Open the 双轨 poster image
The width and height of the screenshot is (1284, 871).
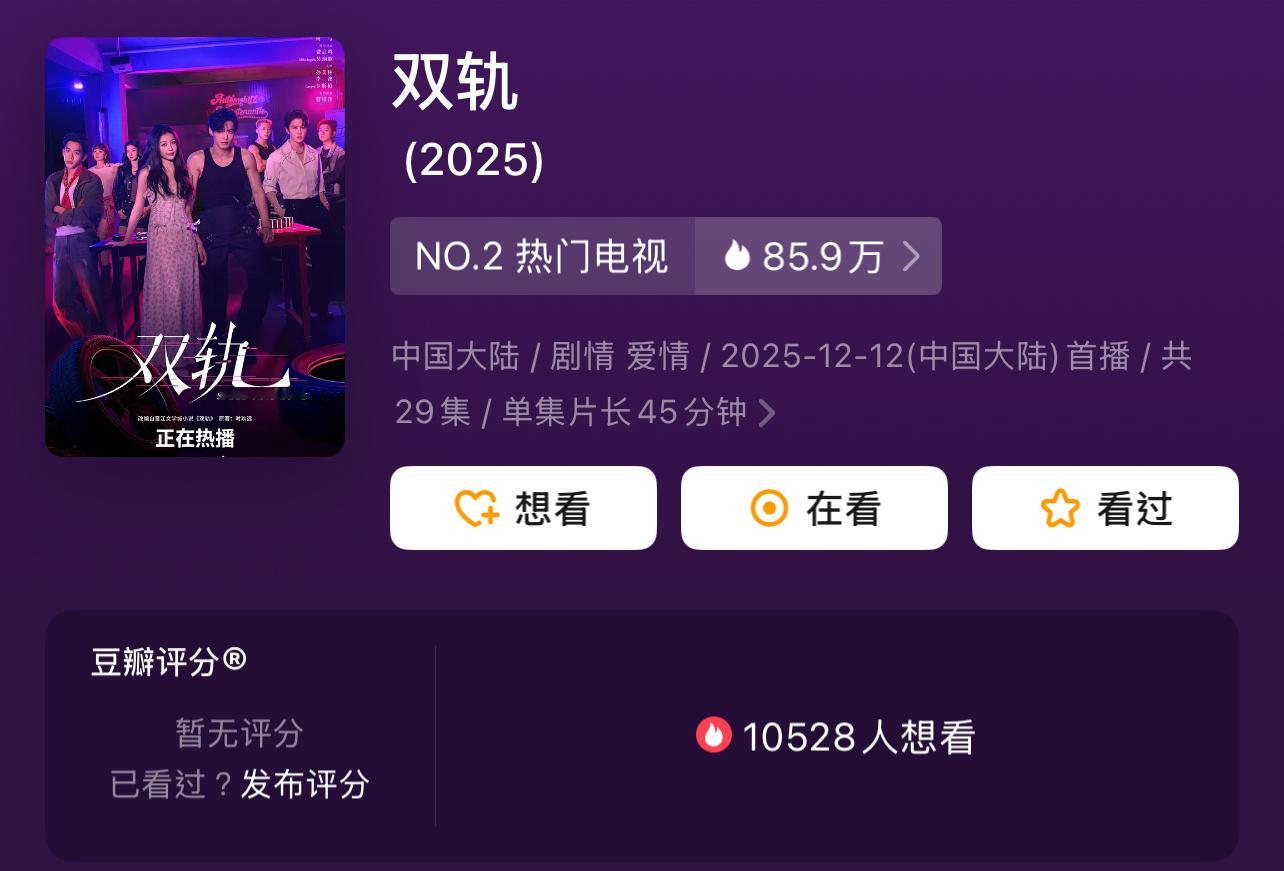(195, 247)
